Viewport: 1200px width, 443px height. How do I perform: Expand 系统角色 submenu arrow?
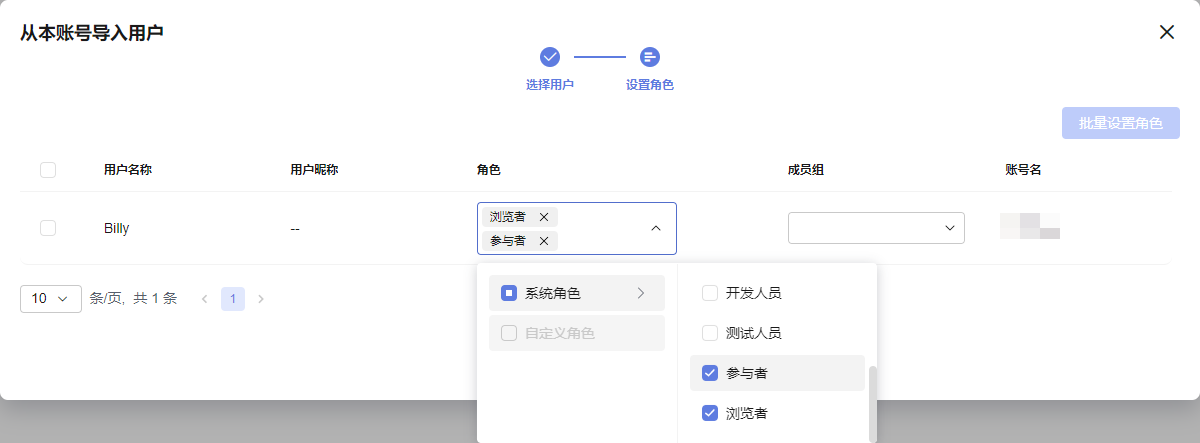click(641, 293)
